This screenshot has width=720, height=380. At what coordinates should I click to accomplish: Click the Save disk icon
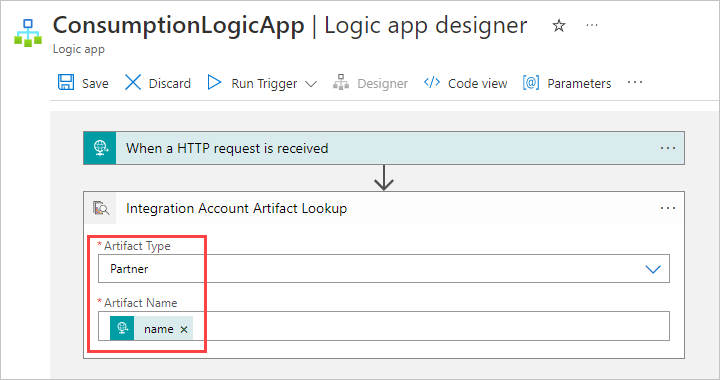coord(66,83)
